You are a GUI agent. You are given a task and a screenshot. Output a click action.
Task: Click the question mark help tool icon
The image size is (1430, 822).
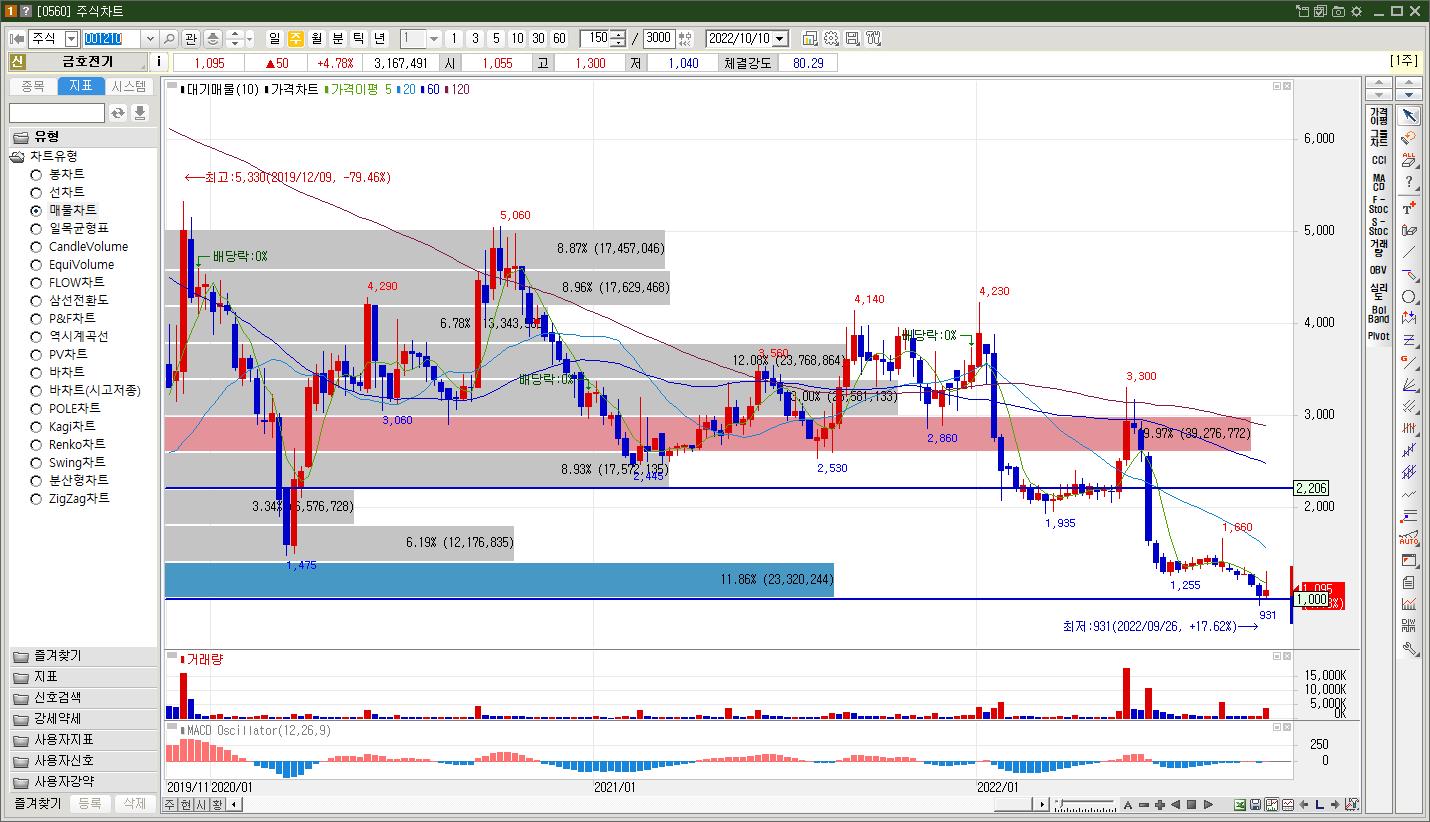tap(1409, 182)
